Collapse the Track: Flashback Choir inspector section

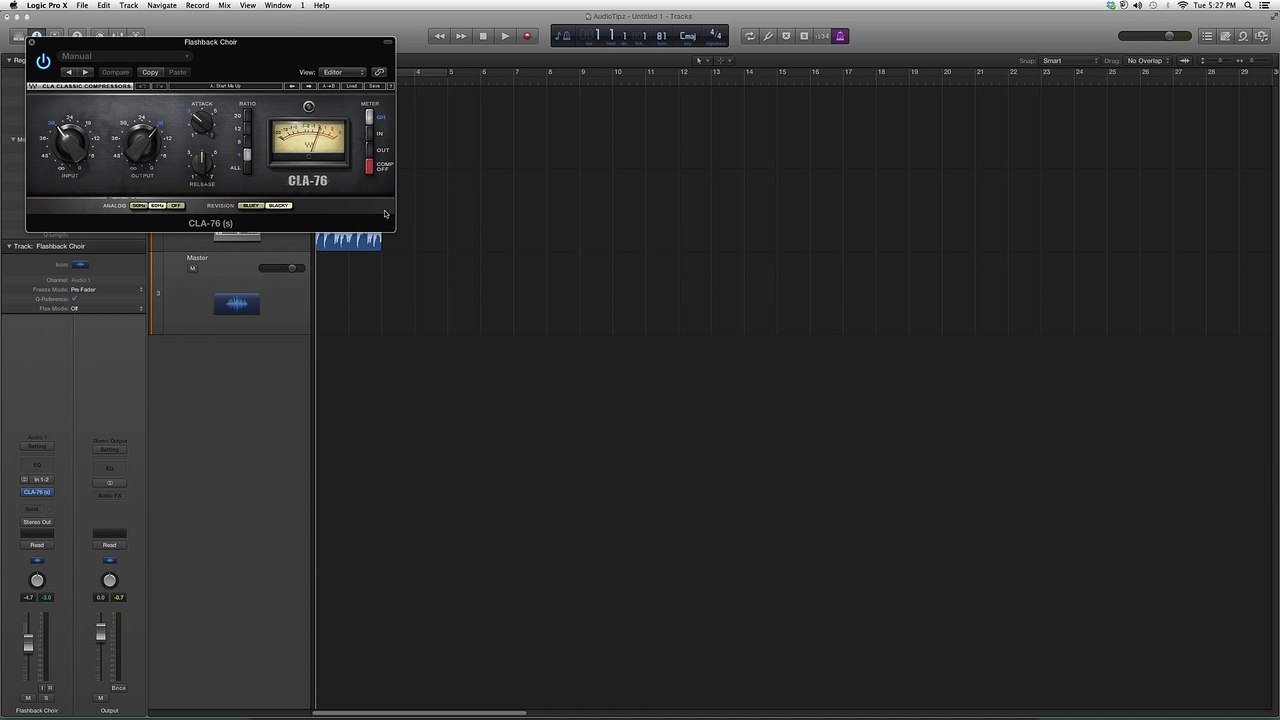[9, 246]
